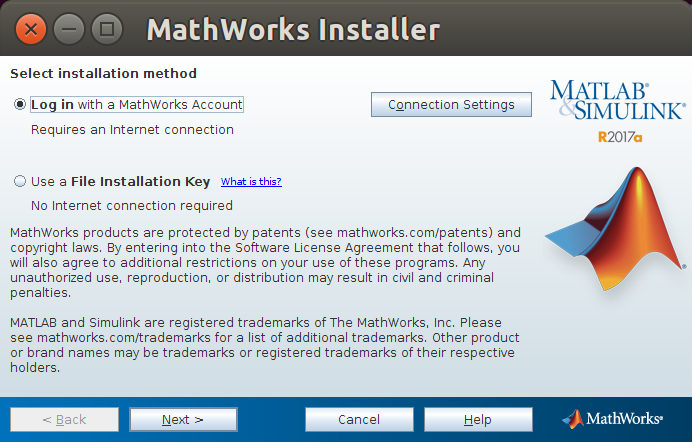
Task: Open Connection Settings
Action: pos(451,105)
